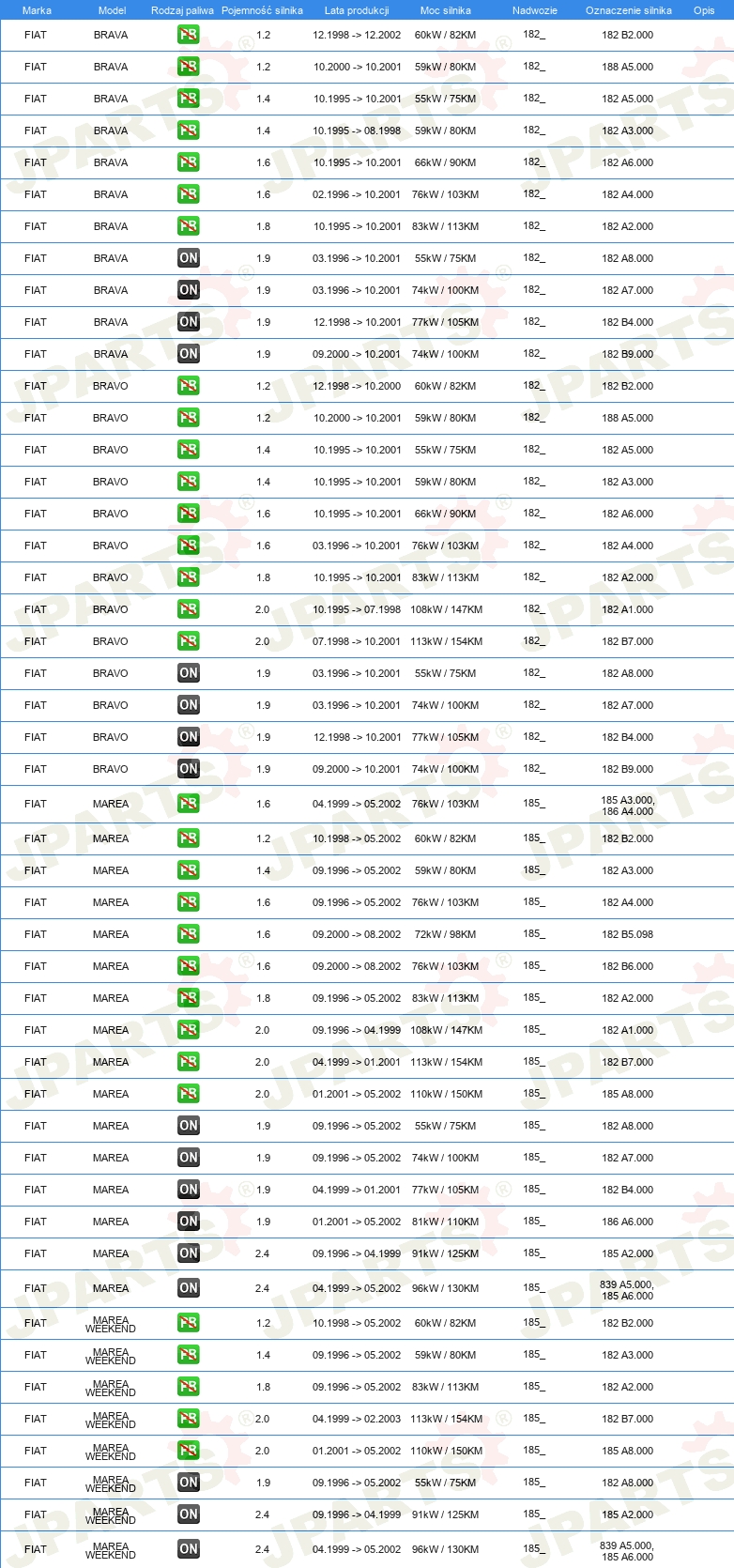Petrol icon in MAREA 185 A3.000, 186 A4.000 row
The width and height of the screenshot is (734, 1568).
pos(189,804)
